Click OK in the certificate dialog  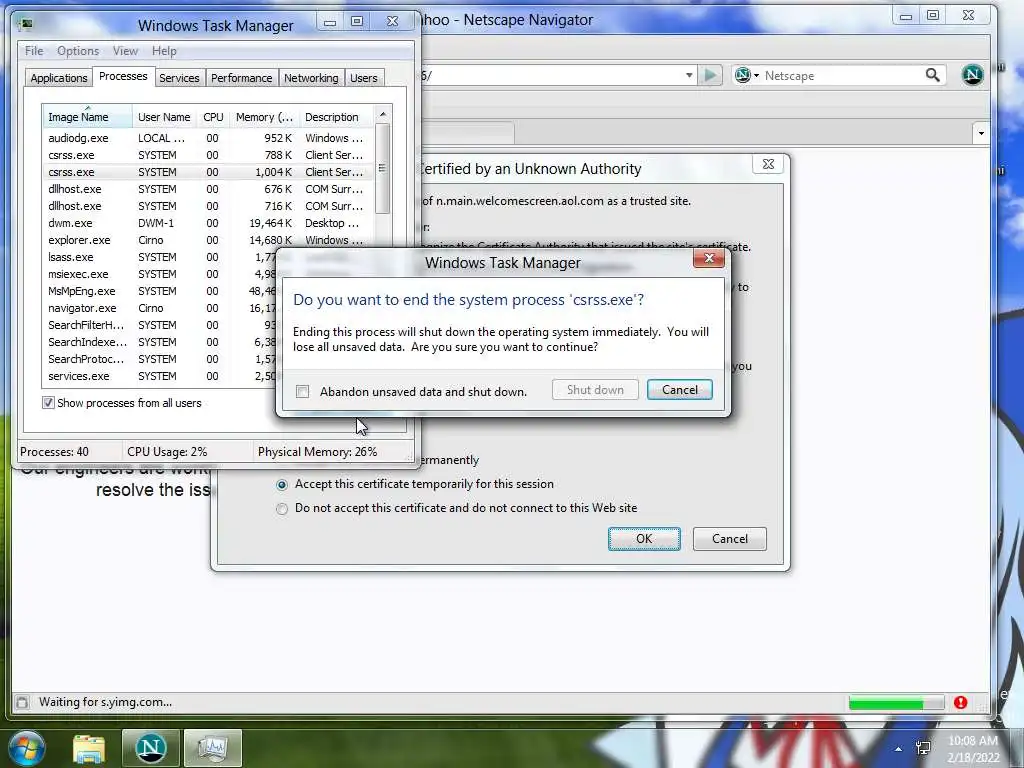(x=644, y=539)
